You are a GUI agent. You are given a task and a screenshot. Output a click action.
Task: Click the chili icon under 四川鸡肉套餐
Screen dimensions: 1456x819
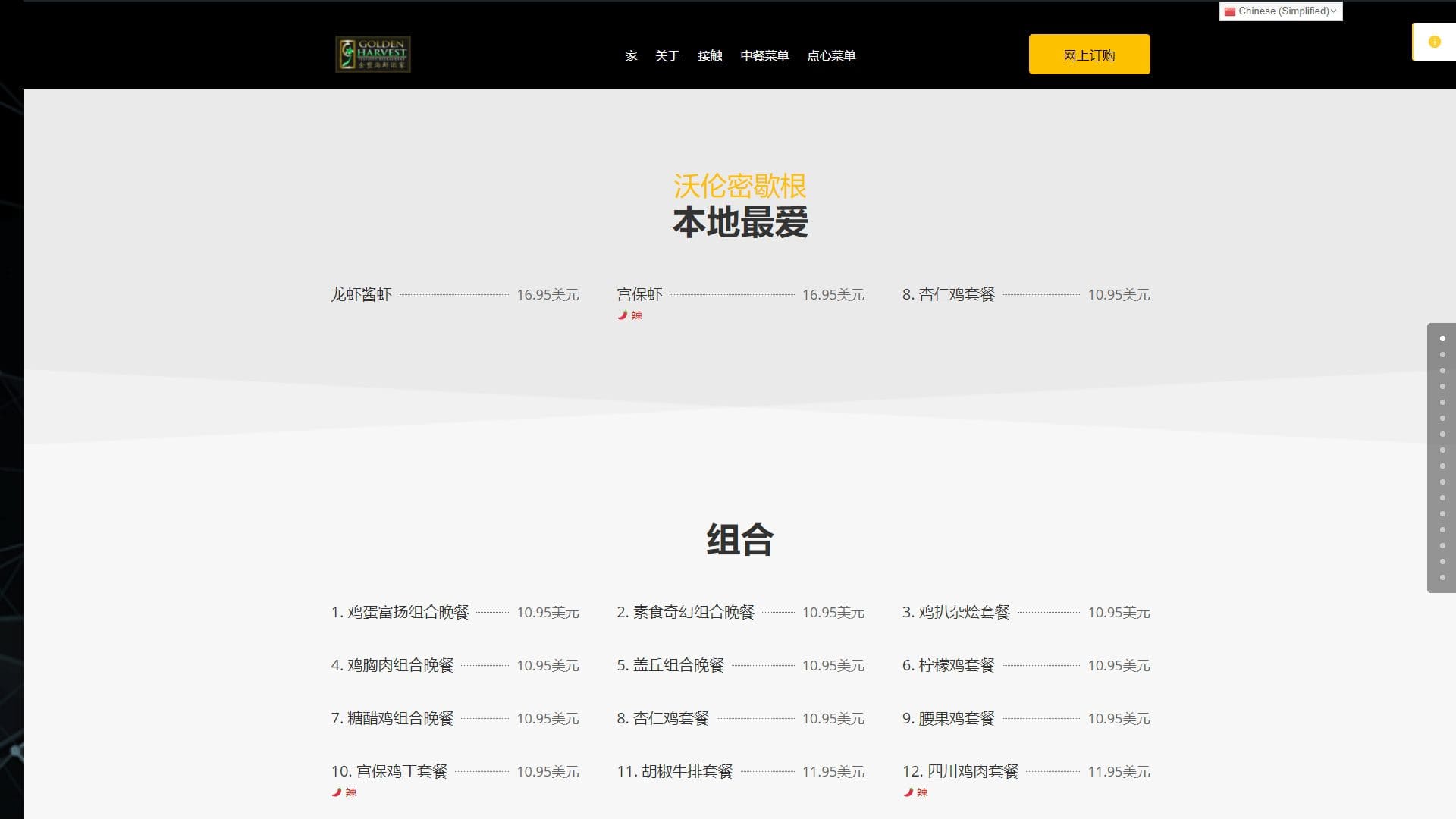tap(908, 791)
